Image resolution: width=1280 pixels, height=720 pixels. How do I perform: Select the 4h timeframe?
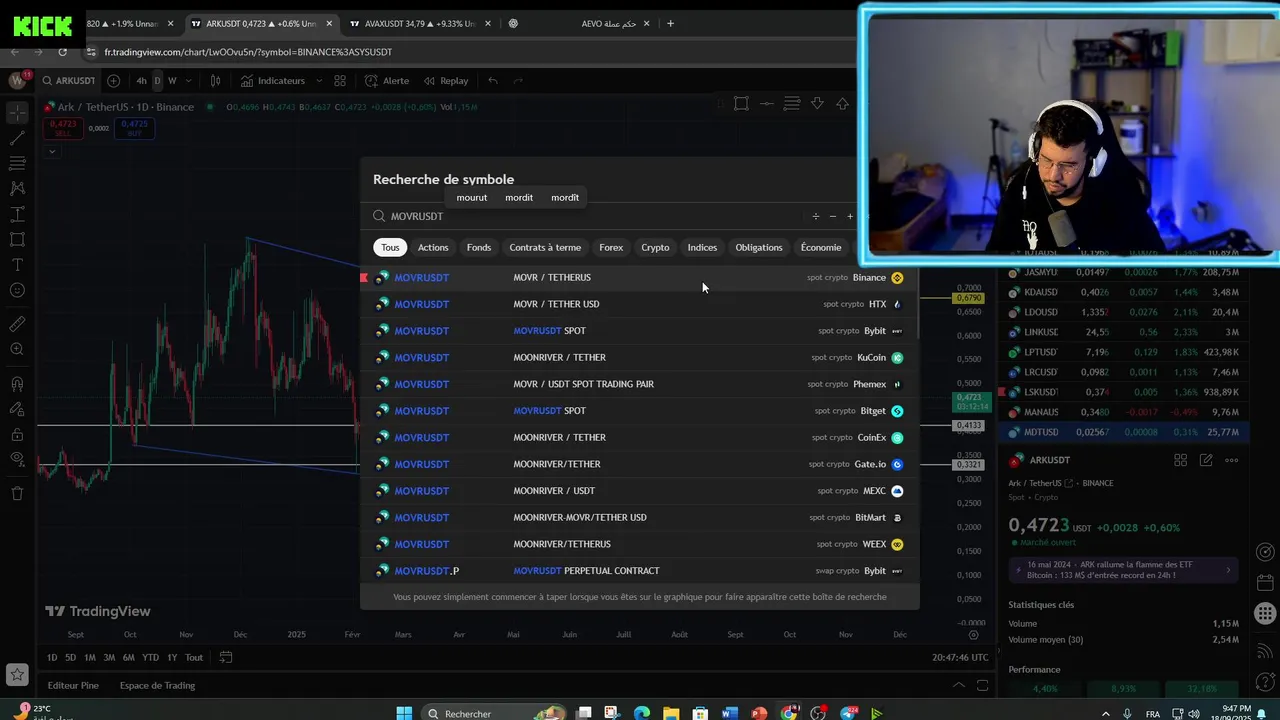pos(141,81)
